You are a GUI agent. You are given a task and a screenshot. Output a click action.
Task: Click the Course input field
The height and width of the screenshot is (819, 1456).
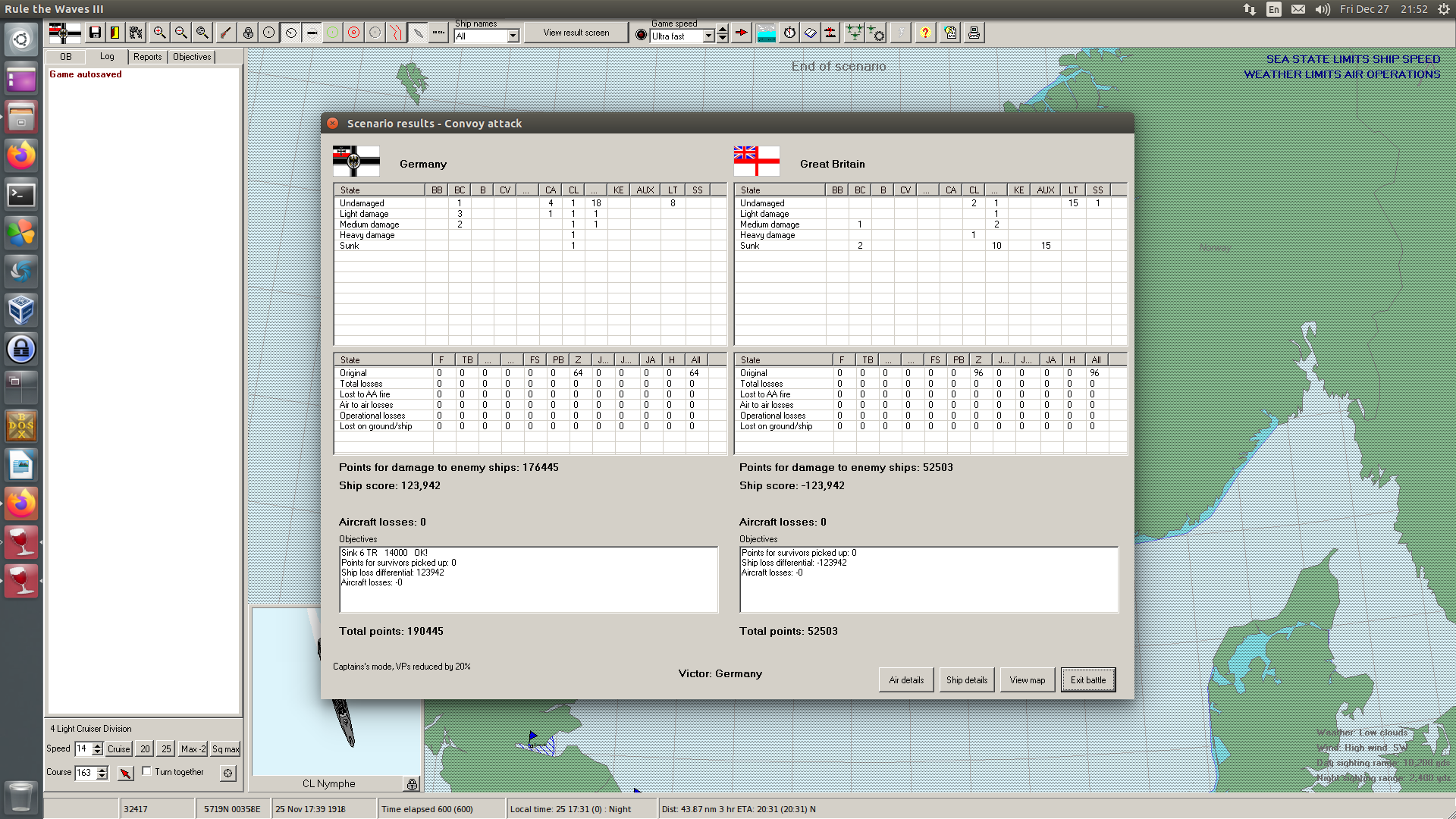(84, 773)
